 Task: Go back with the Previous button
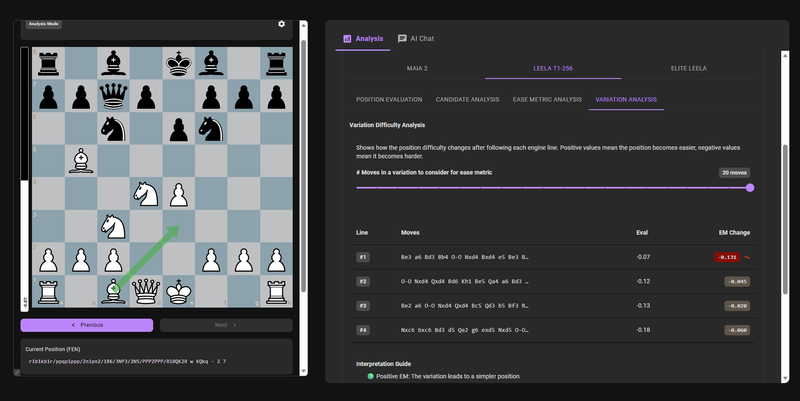pos(87,325)
